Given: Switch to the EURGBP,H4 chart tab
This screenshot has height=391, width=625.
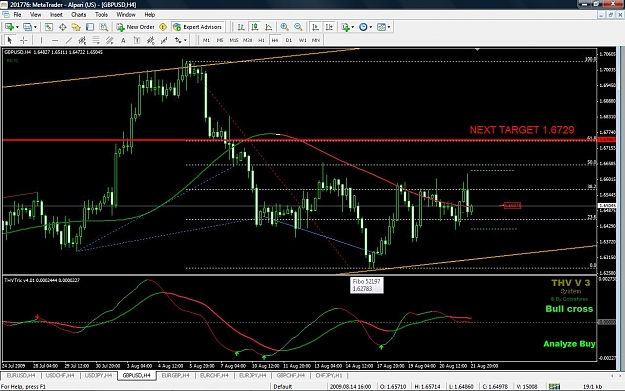Looking at the screenshot, I should (175, 375).
